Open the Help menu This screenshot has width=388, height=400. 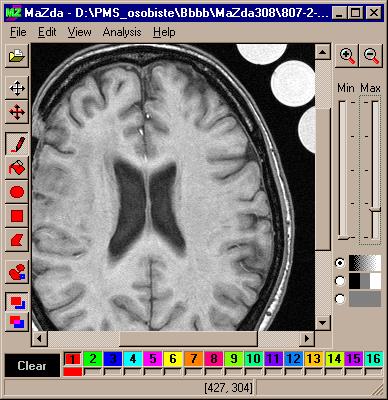(164, 32)
